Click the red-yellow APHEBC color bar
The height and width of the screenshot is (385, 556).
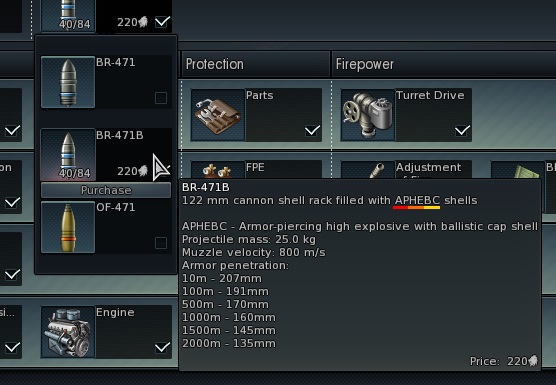tap(417, 208)
